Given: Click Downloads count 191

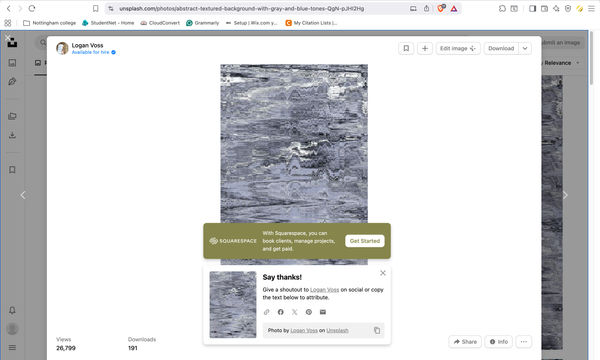Looking at the screenshot, I should coord(133,348).
